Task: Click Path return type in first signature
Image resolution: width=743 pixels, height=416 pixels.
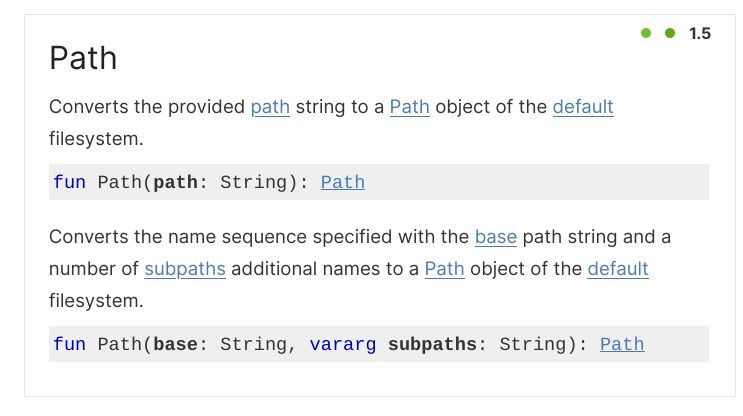Action: coord(343,182)
